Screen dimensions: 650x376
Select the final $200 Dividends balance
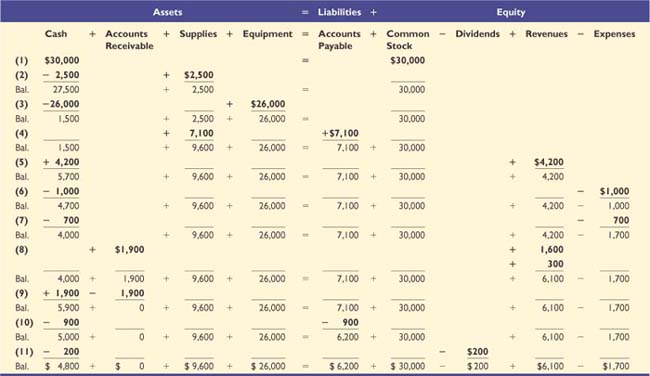tap(478, 366)
